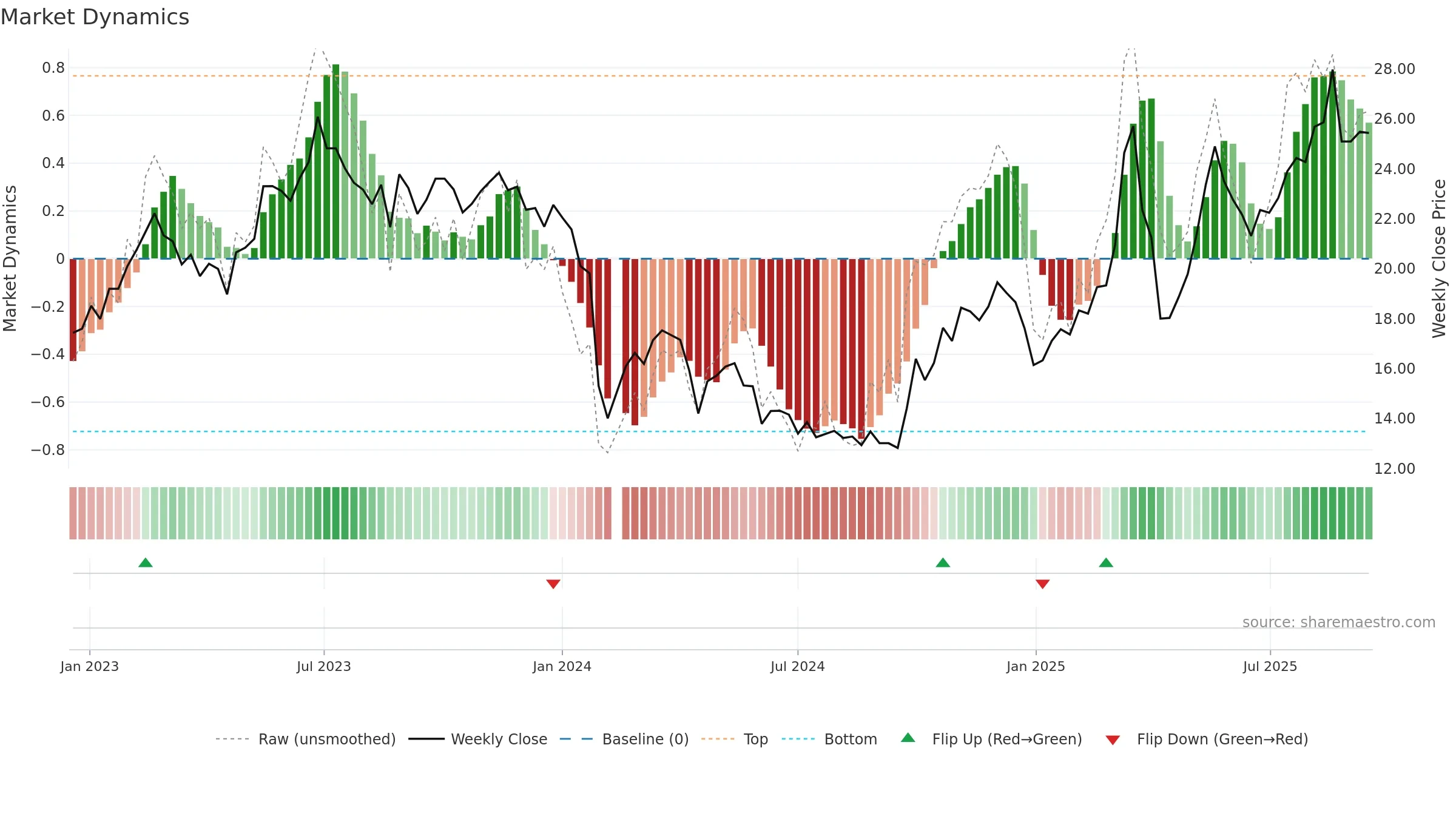Select the green flip-up marker in early 2025
1456x819 pixels.
1106,562
